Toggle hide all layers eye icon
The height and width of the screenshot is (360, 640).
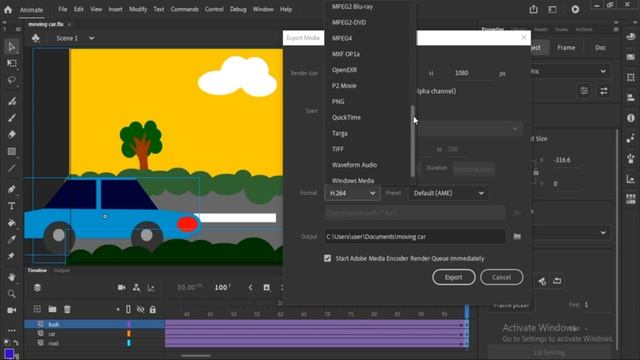coord(140,309)
